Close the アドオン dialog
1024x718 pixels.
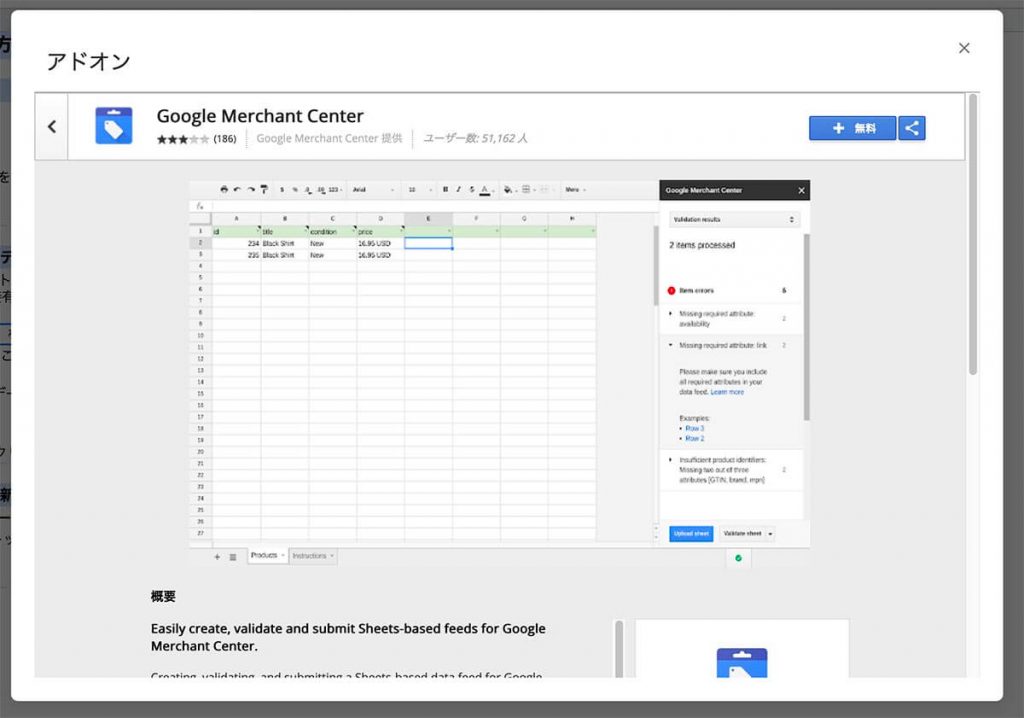pos(964,48)
